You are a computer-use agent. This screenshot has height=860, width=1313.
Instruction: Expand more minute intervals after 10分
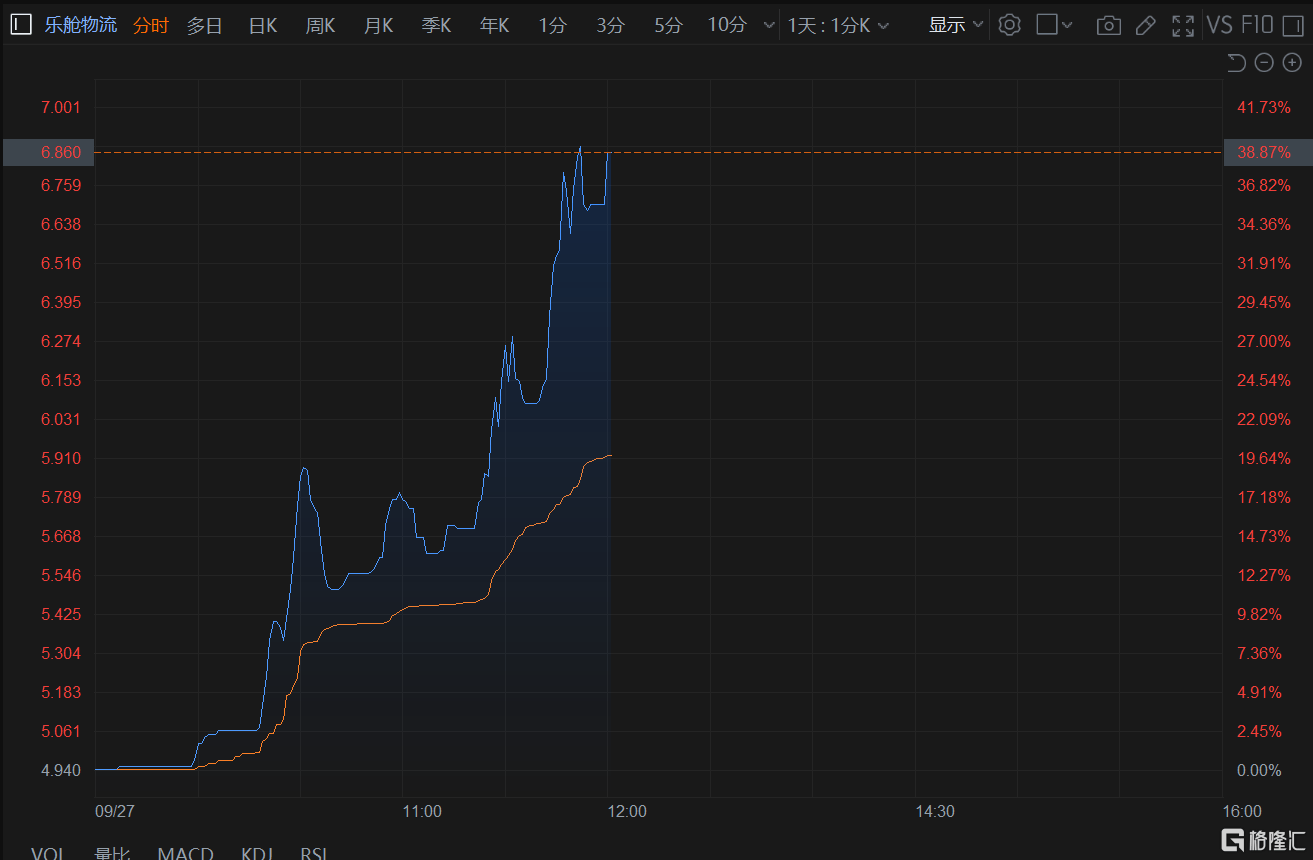click(x=768, y=25)
